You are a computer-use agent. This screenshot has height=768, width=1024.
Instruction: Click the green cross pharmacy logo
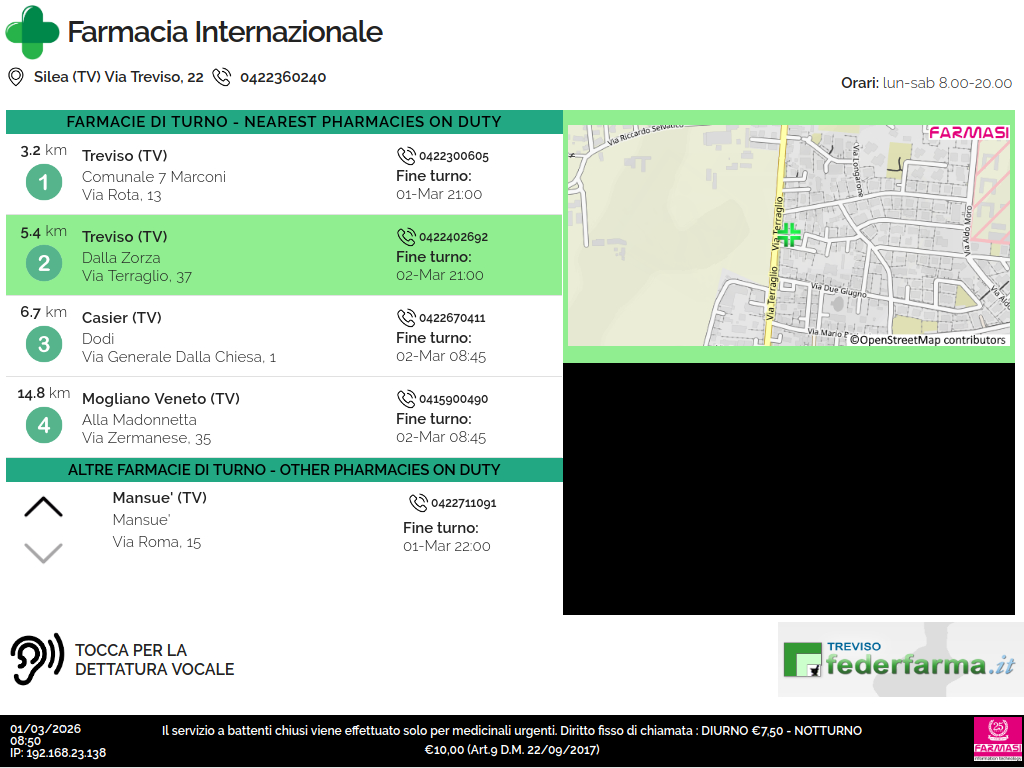[32, 31]
